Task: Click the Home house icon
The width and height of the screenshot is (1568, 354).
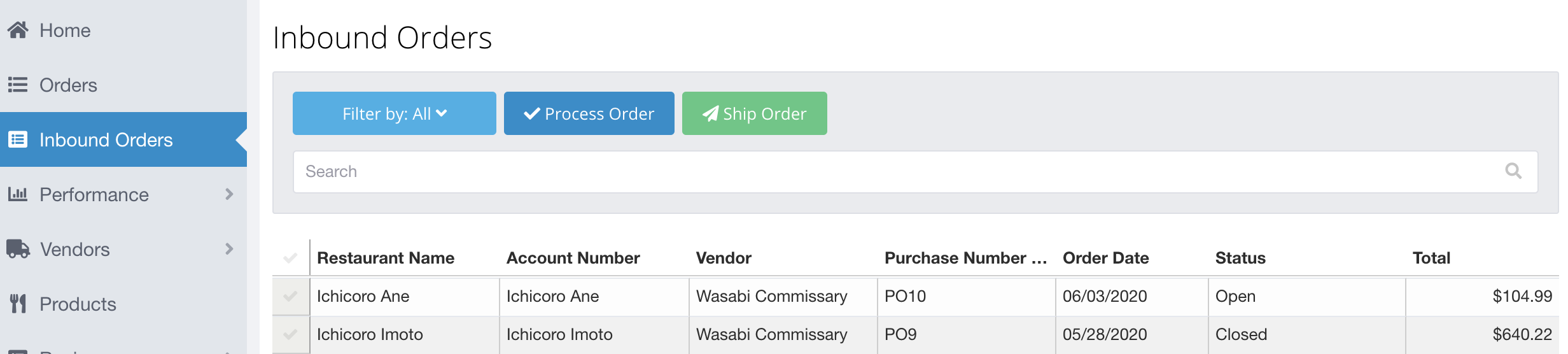Action: 18,30
